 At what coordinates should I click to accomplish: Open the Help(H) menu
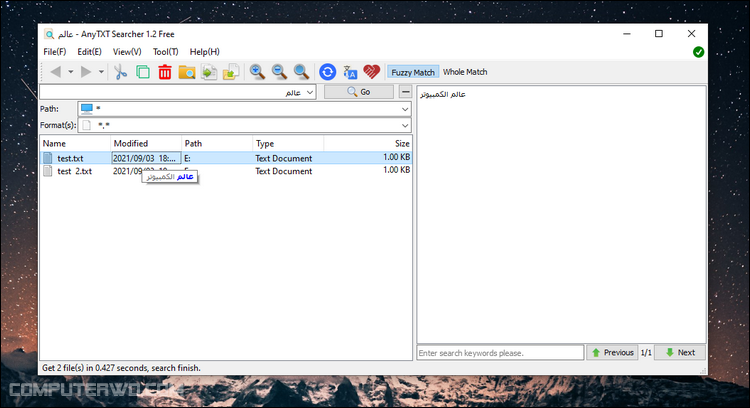click(x=205, y=52)
